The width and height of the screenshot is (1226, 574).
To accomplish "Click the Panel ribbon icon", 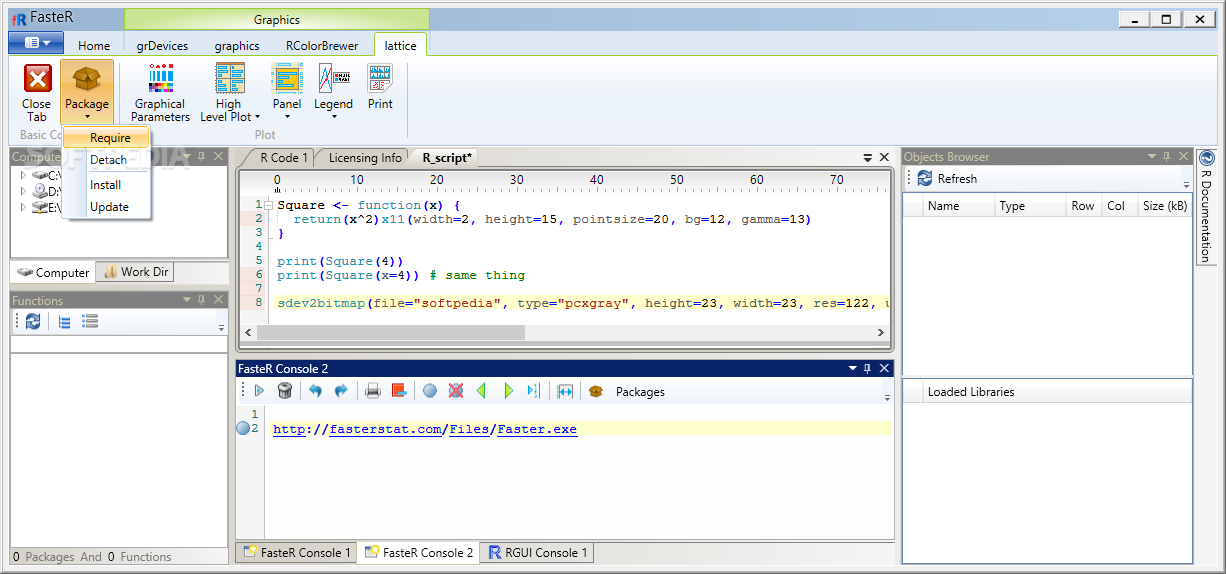I will (x=287, y=79).
